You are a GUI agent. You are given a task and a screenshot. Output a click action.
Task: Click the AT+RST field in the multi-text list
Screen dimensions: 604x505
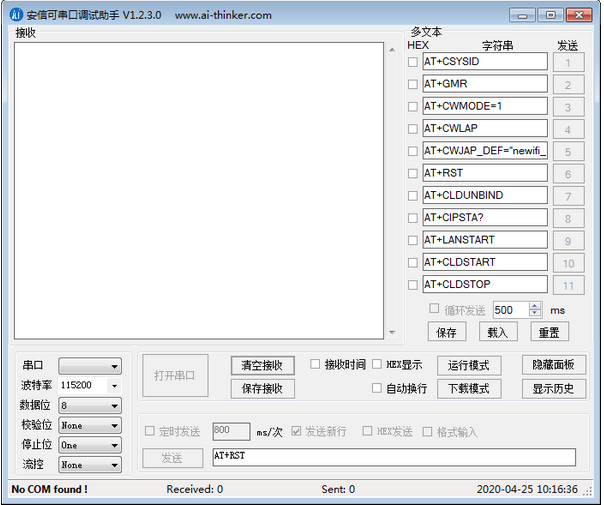pyautogui.click(x=485, y=173)
